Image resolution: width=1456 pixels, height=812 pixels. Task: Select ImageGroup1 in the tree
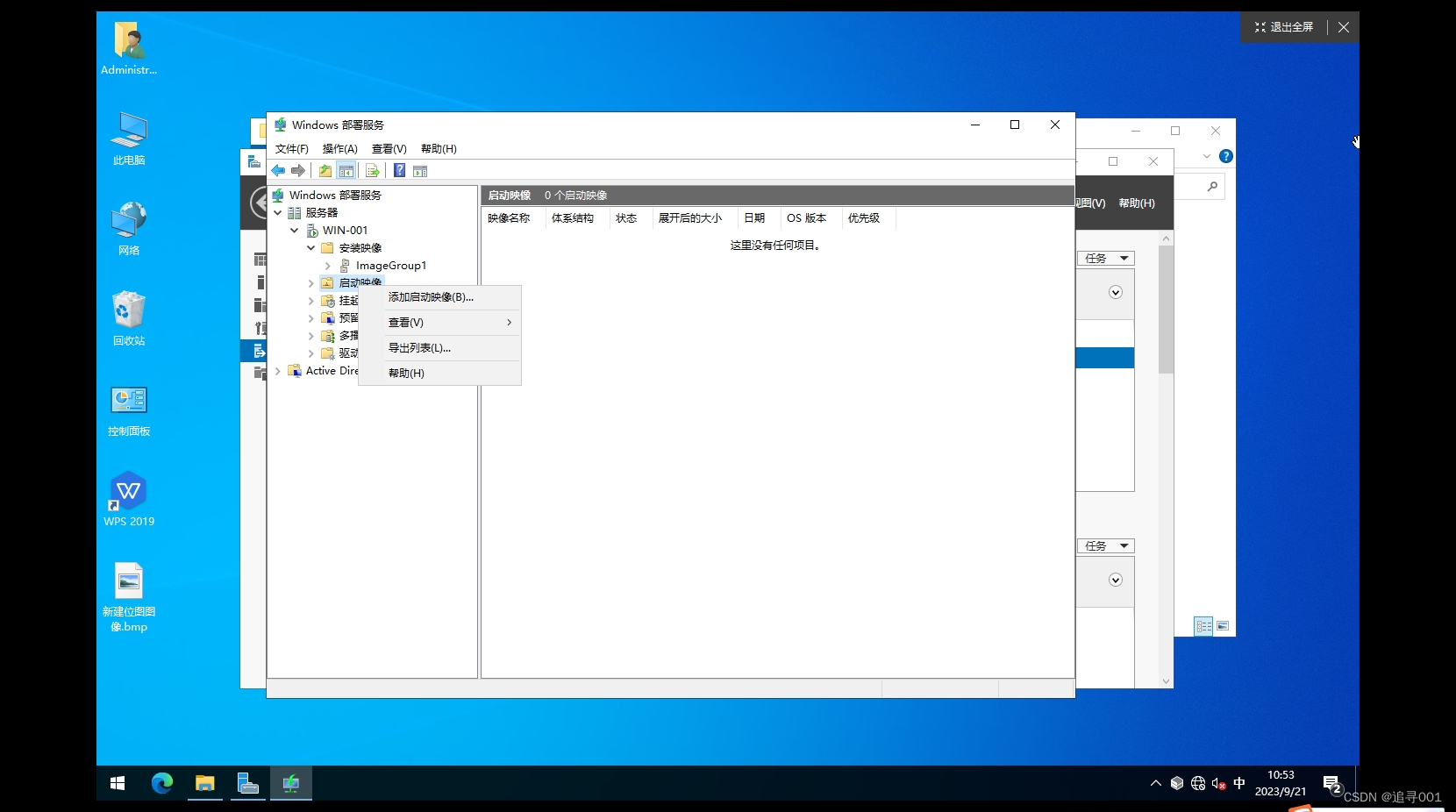pyautogui.click(x=390, y=265)
